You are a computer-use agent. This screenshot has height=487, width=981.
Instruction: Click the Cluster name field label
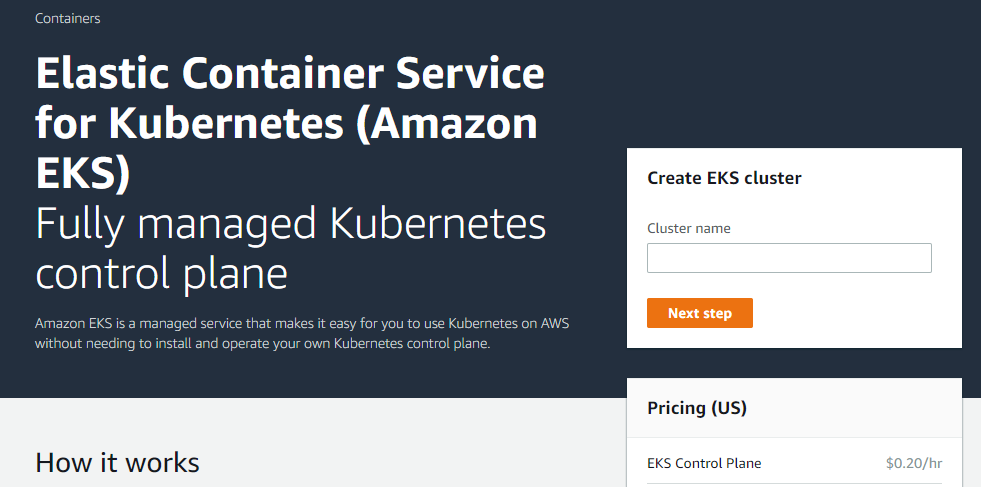tap(688, 228)
